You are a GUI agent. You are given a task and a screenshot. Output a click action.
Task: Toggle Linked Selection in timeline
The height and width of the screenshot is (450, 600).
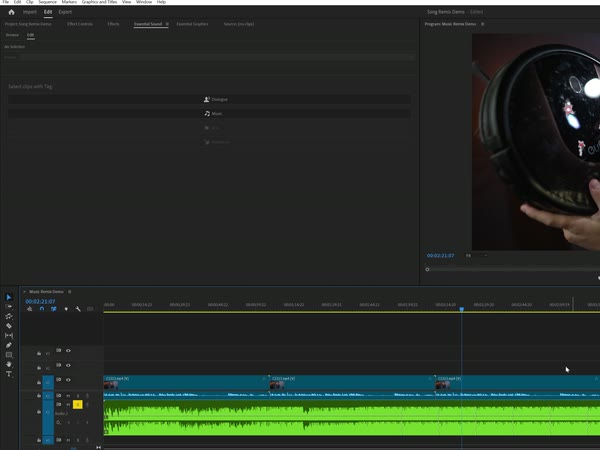pyautogui.click(x=54, y=309)
